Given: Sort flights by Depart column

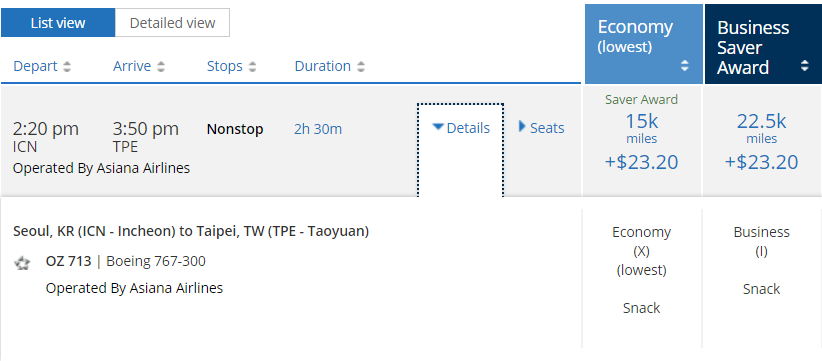Looking at the screenshot, I should click(x=35, y=67).
